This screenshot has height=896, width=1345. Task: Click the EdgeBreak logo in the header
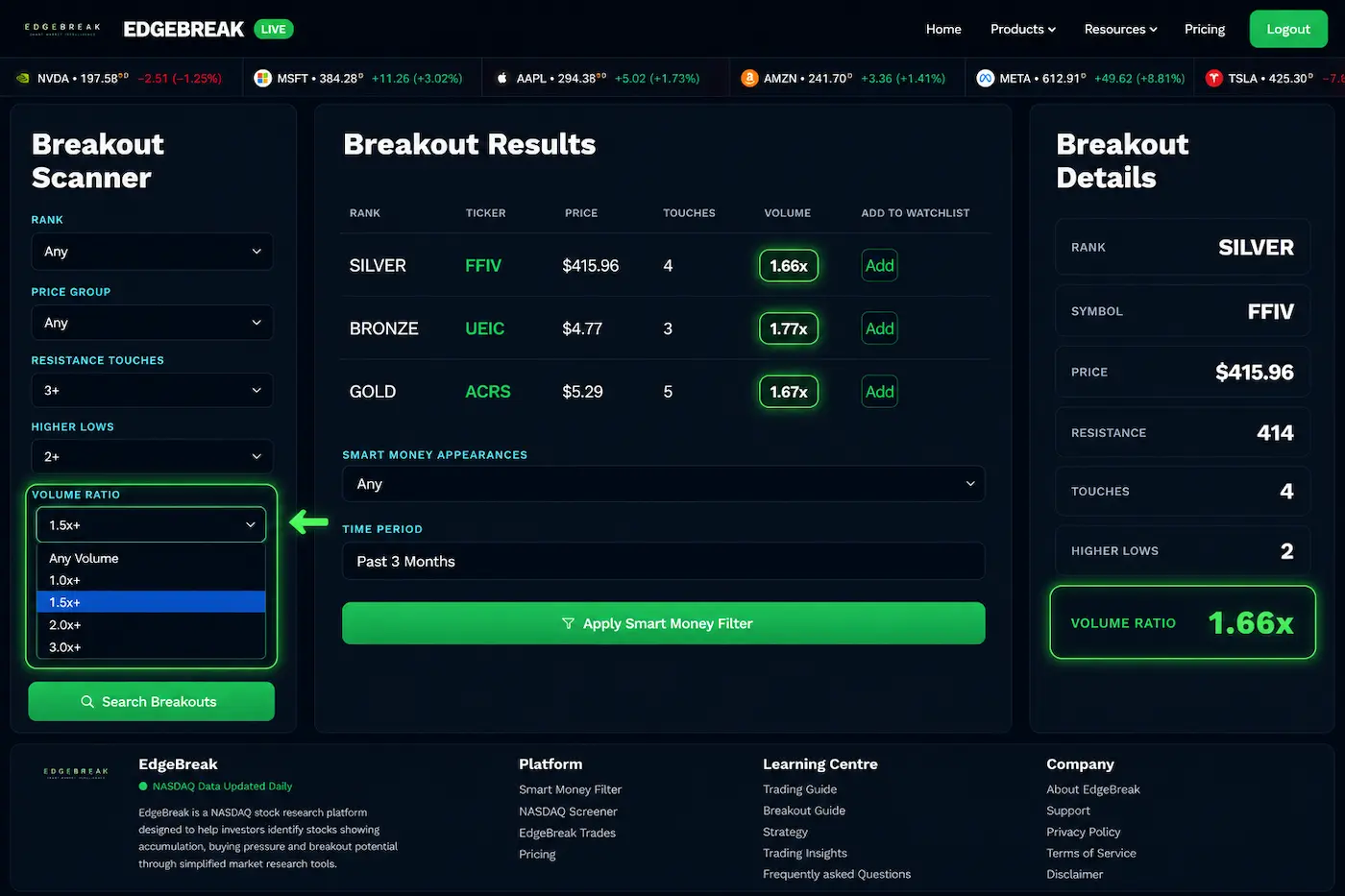pos(62,29)
